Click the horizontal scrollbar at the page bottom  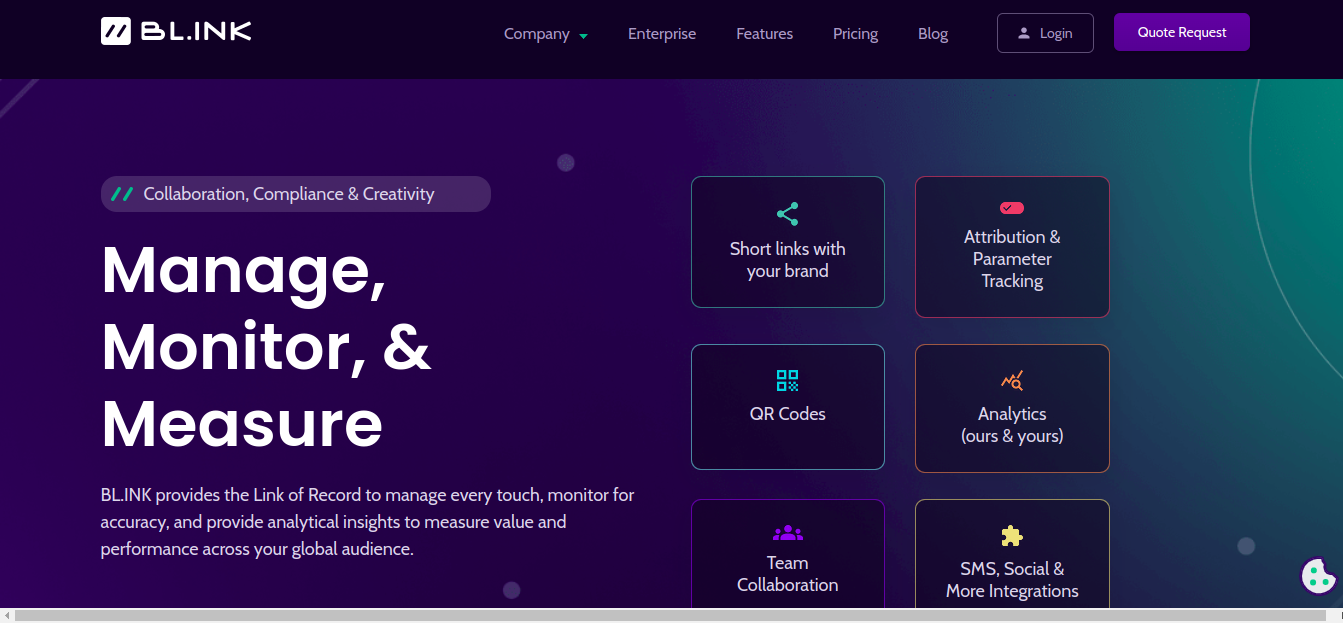671,615
